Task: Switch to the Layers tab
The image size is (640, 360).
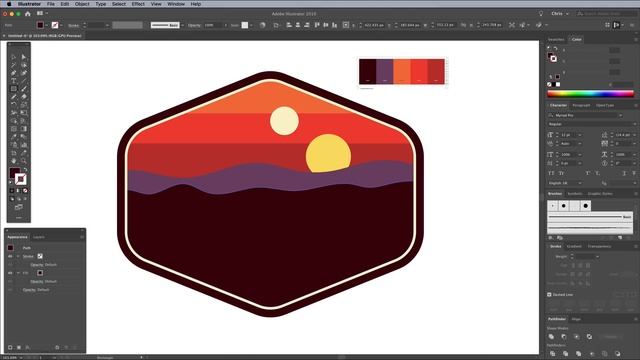Action: click(x=39, y=237)
